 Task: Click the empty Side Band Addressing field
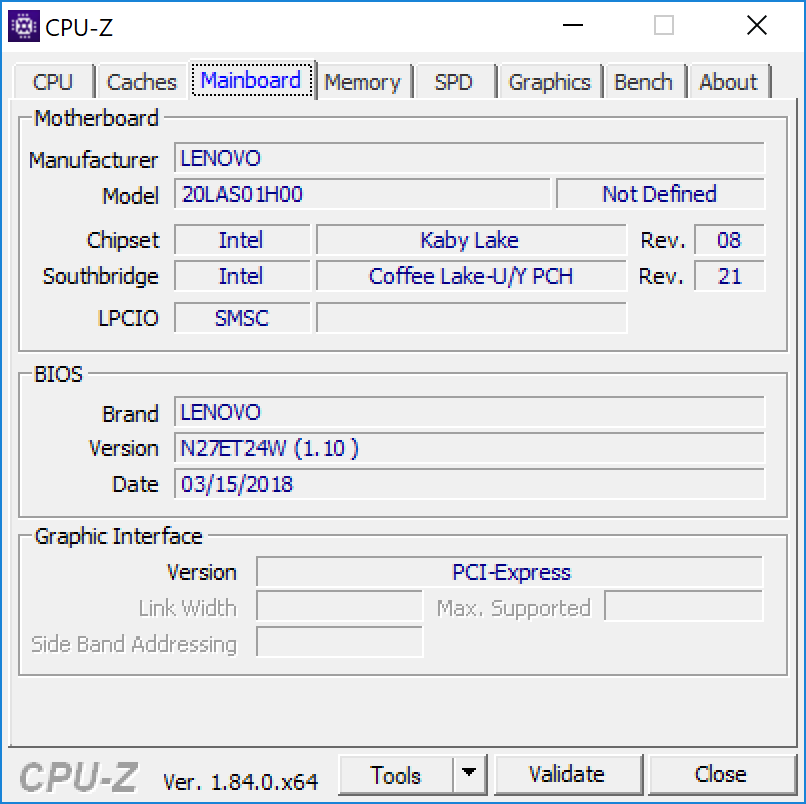340,643
